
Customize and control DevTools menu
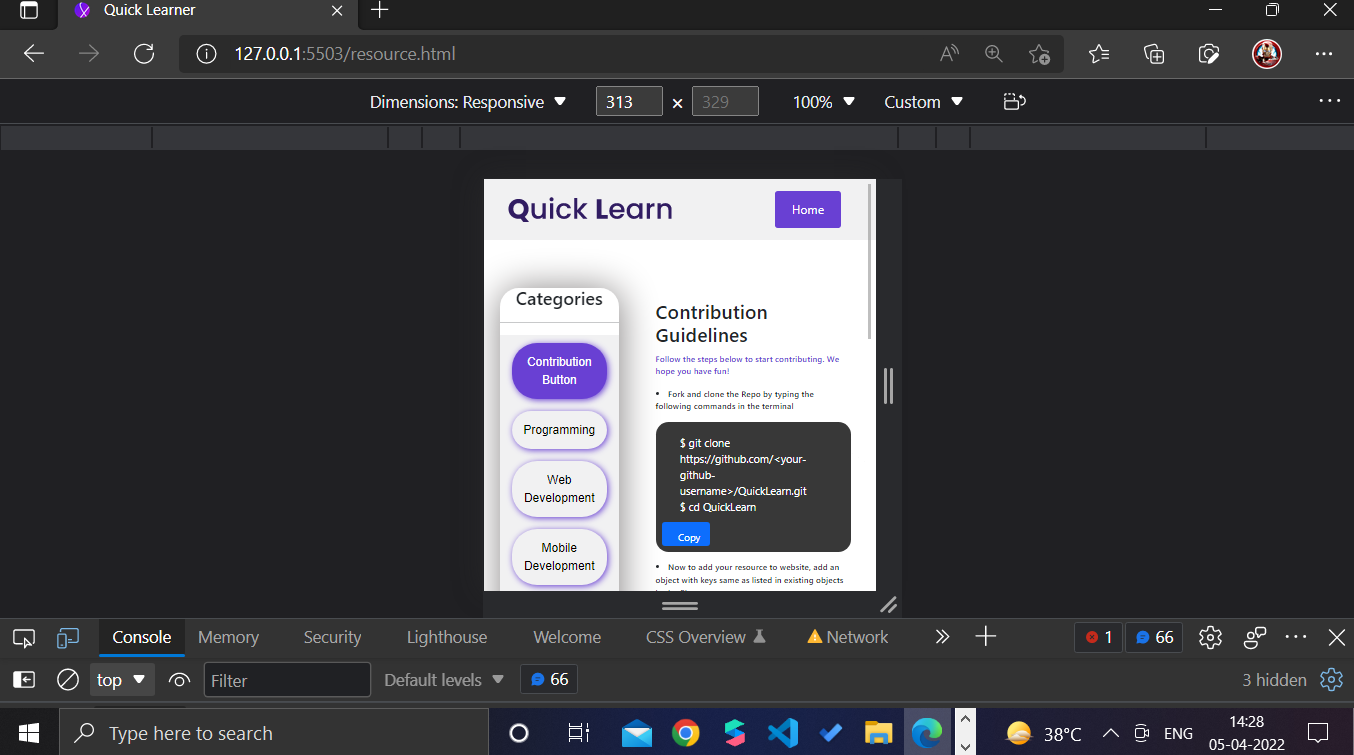click(1296, 637)
